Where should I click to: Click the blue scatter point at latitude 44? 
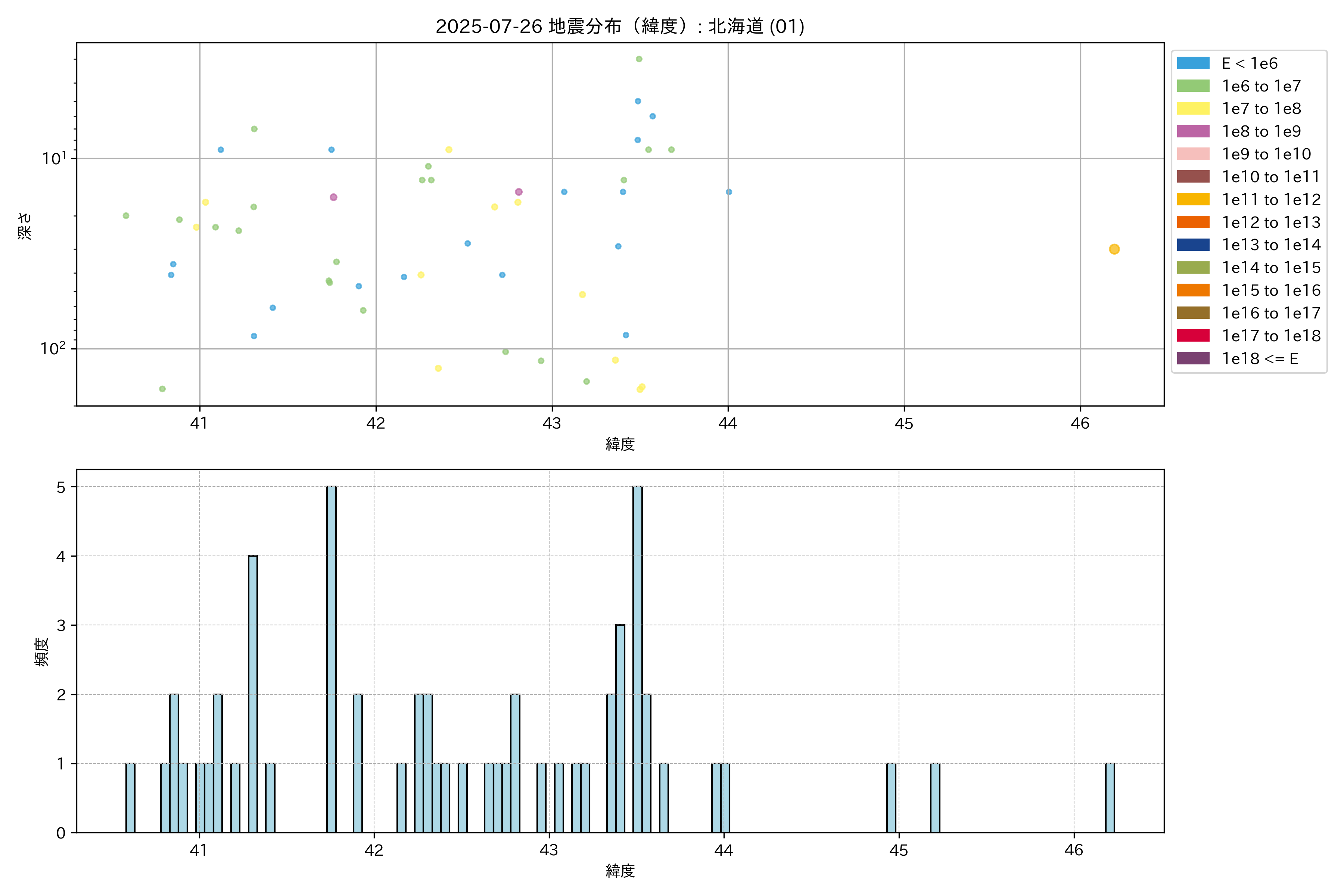point(729,192)
